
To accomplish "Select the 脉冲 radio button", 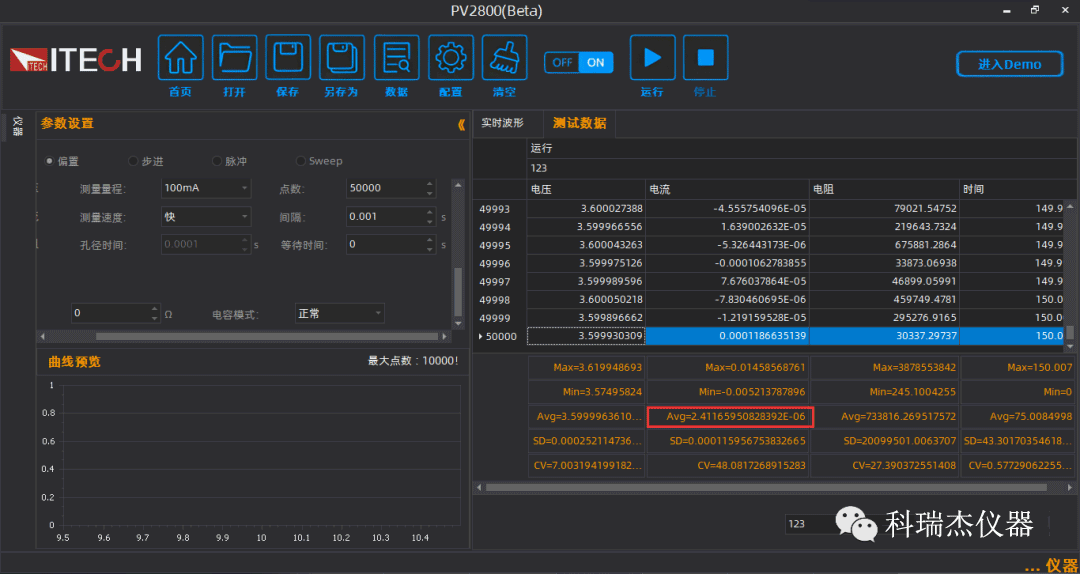I will point(217,161).
